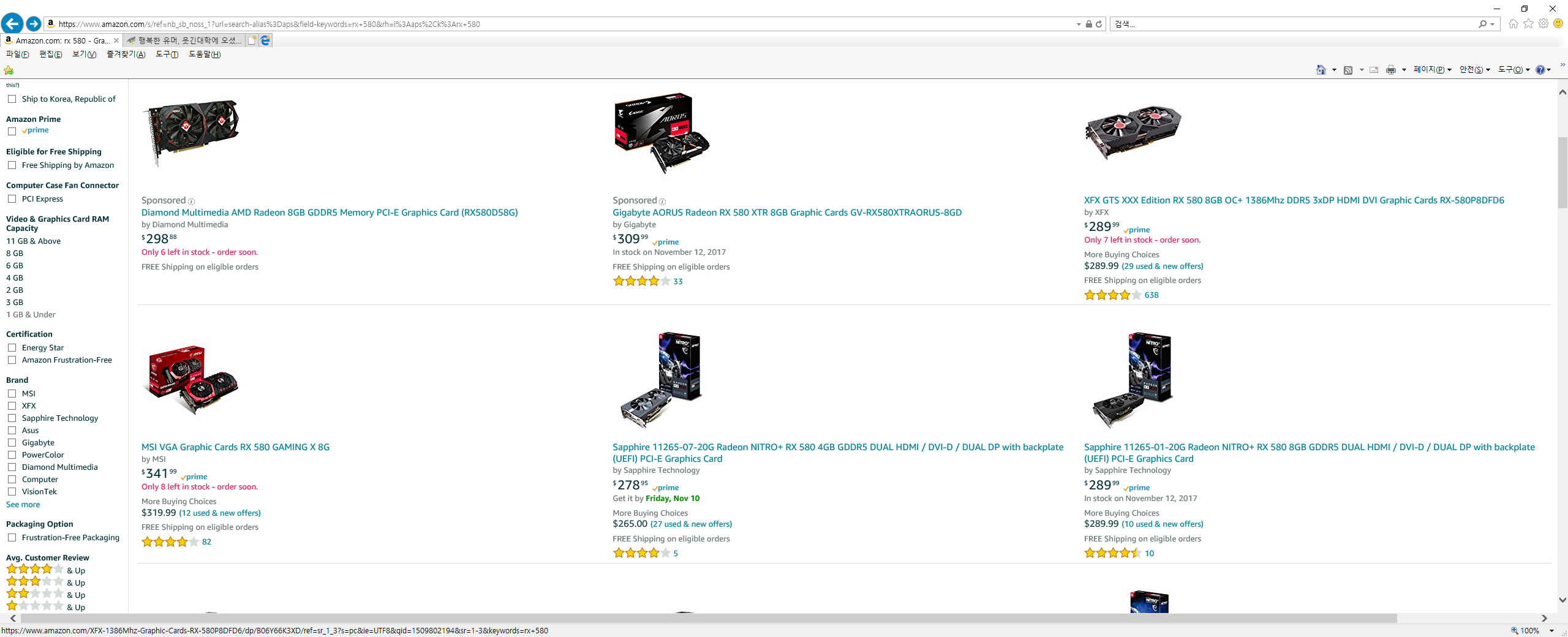The width and height of the screenshot is (1568, 637).
Task: Open the 즐겨찾기(A) menu
Action: click(126, 55)
